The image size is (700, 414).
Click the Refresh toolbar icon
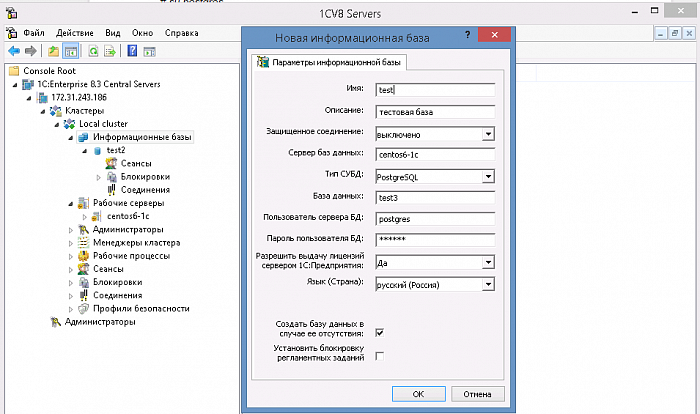click(93, 51)
